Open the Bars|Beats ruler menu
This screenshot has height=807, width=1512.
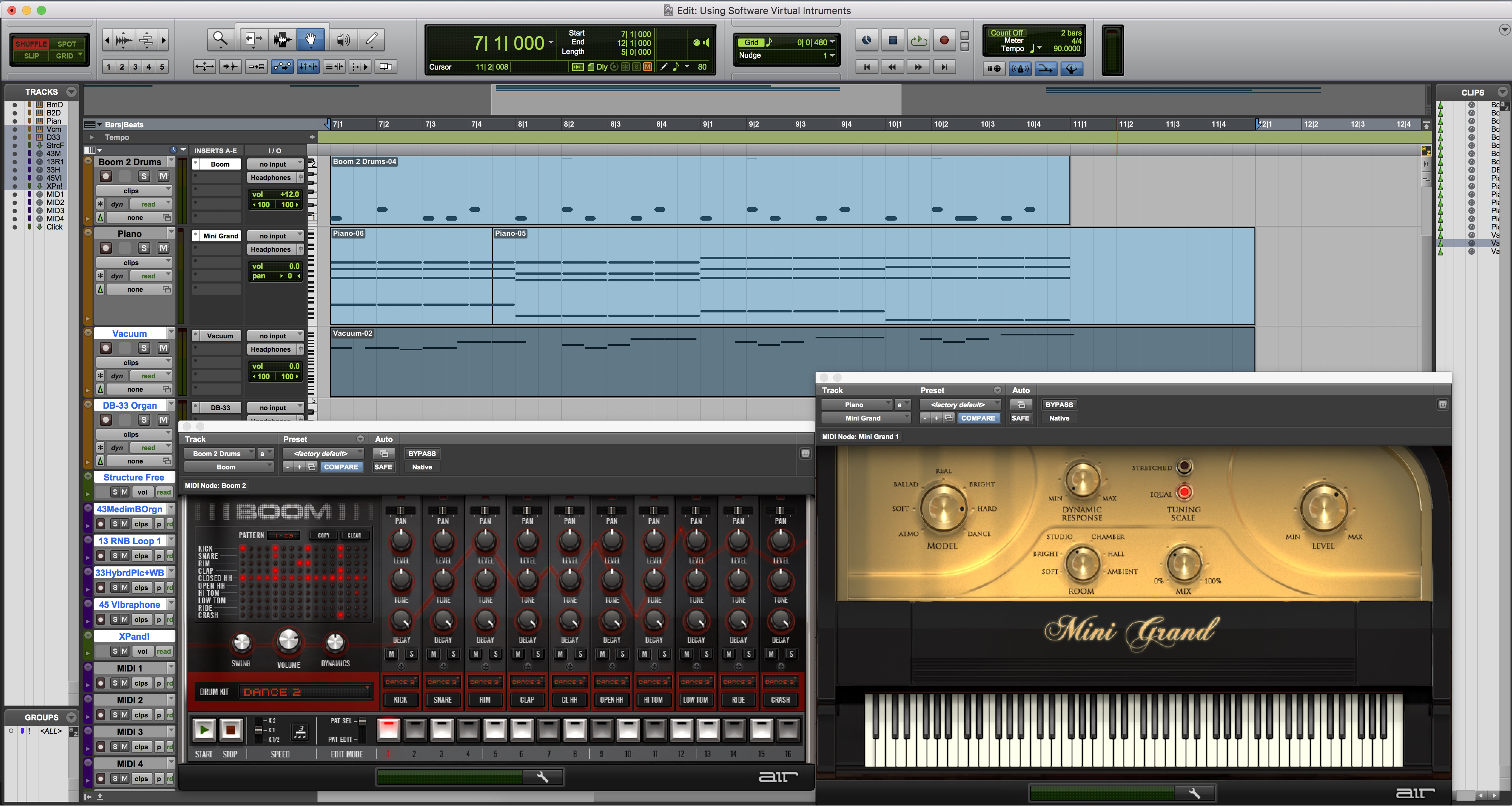[92, 124]
